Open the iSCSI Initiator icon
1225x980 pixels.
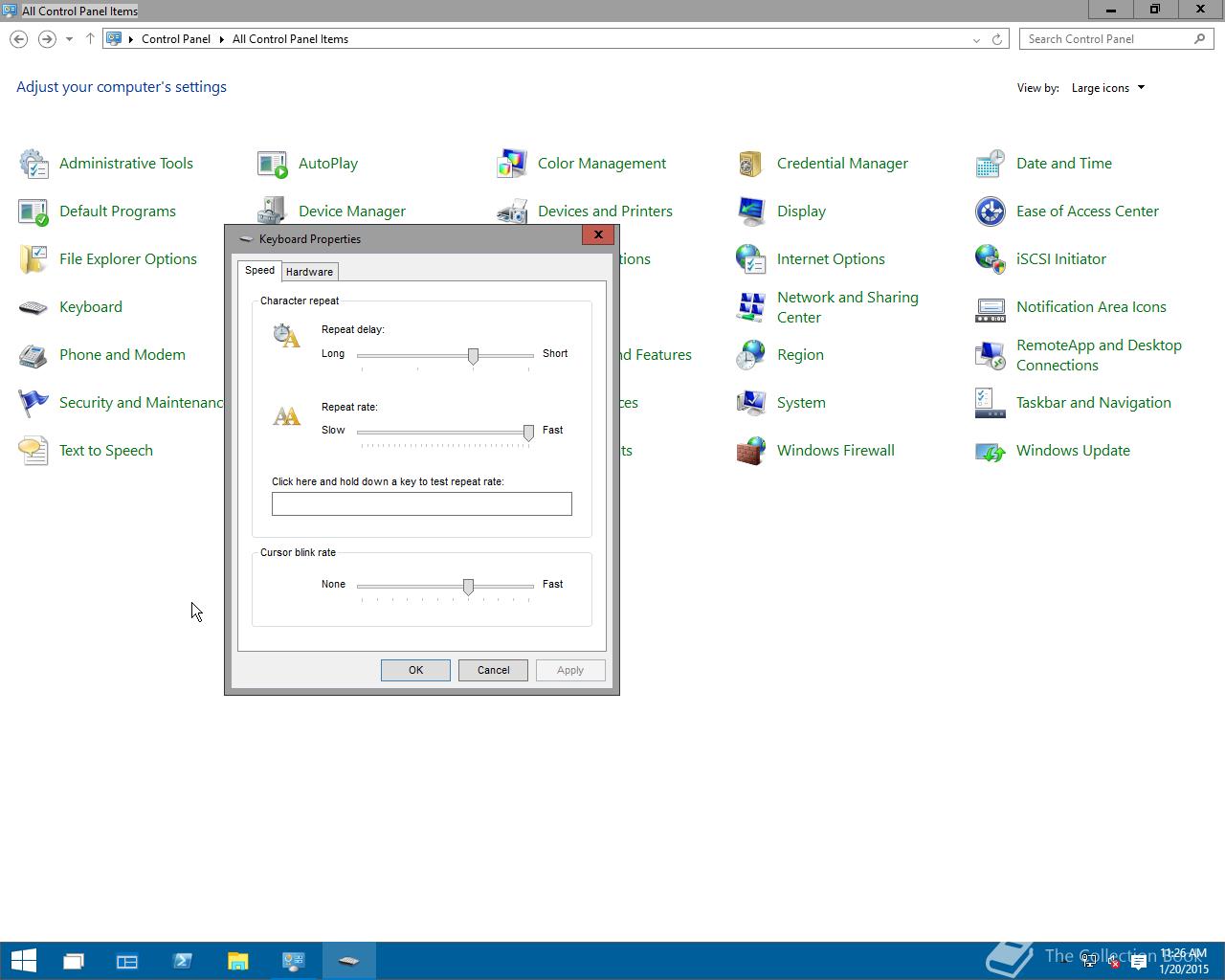tap(991, 259)
